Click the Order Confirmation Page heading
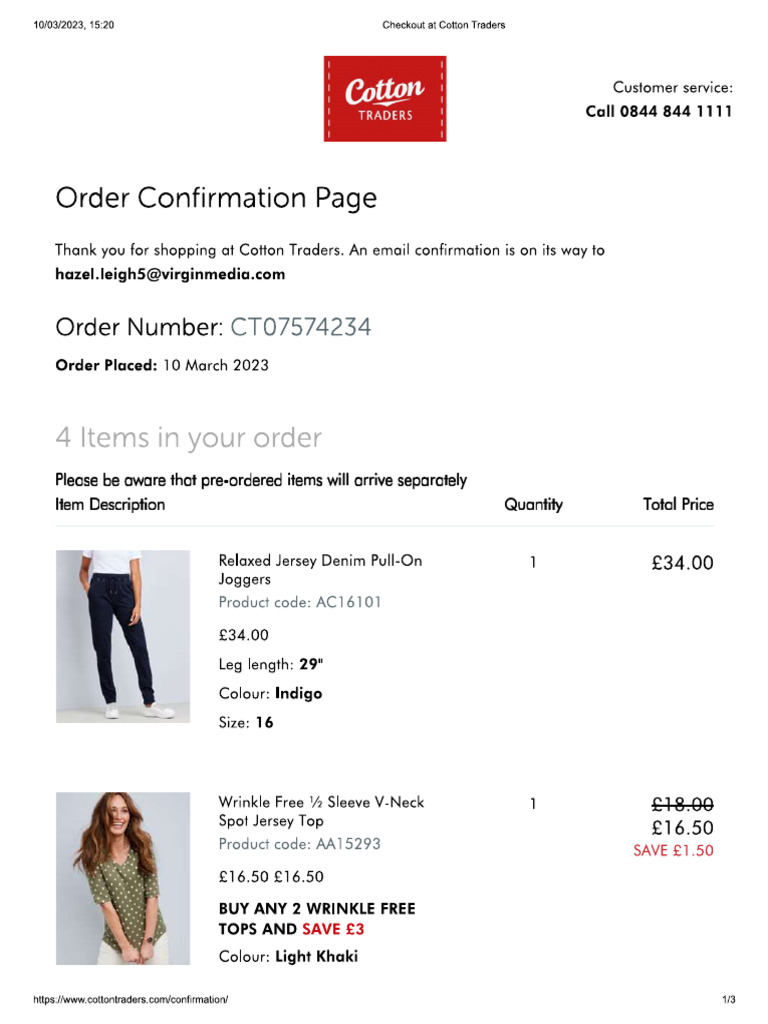768x1024 pixels. click(x=216, y=199)
